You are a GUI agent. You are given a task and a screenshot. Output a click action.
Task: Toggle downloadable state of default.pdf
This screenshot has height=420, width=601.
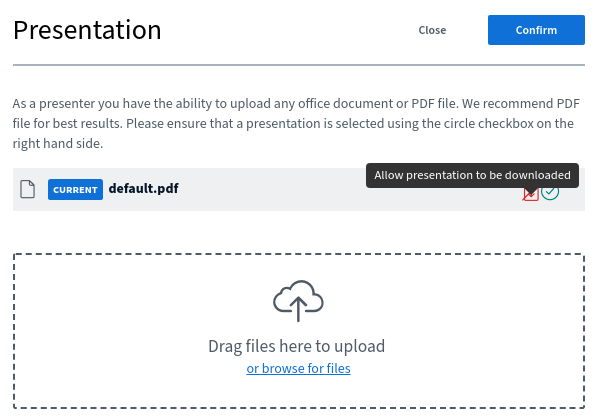[x=530, y=194]
